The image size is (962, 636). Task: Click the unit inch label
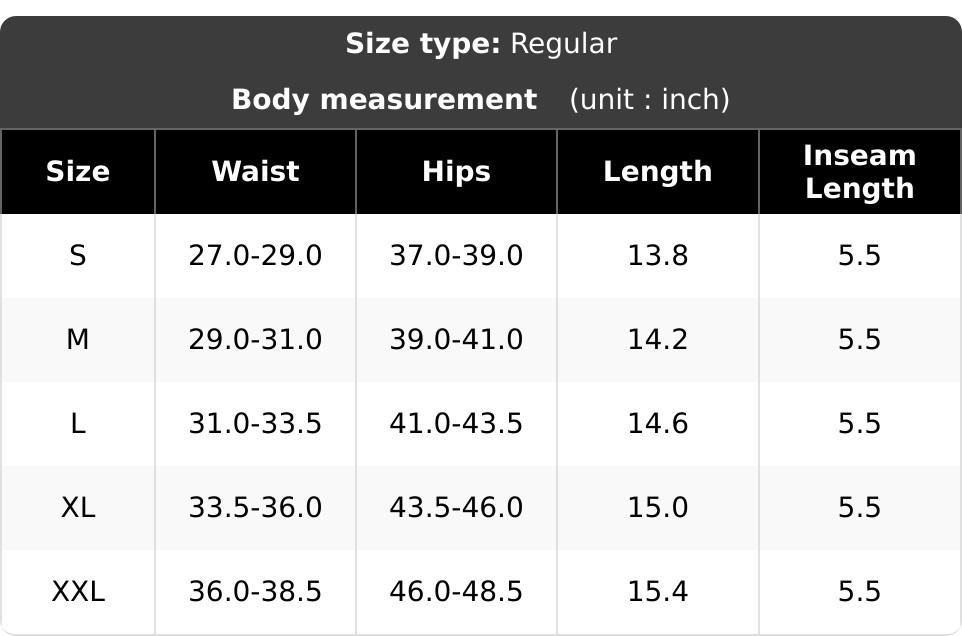point(650,99)
